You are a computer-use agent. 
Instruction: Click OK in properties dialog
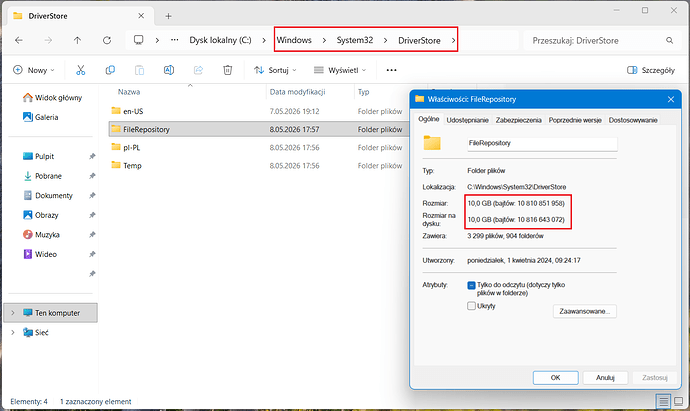pyautogui.click(x=555, y=378)
